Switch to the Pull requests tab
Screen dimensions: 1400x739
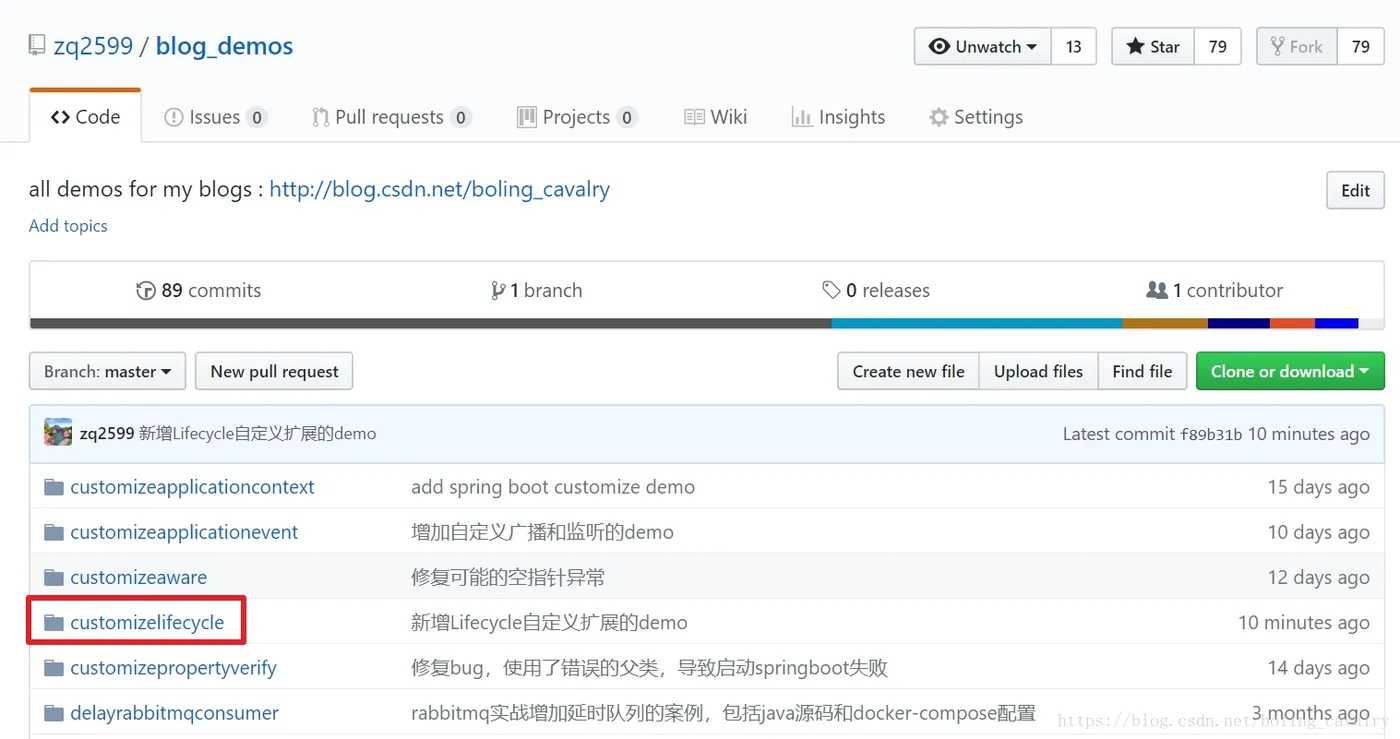(391, 117)
